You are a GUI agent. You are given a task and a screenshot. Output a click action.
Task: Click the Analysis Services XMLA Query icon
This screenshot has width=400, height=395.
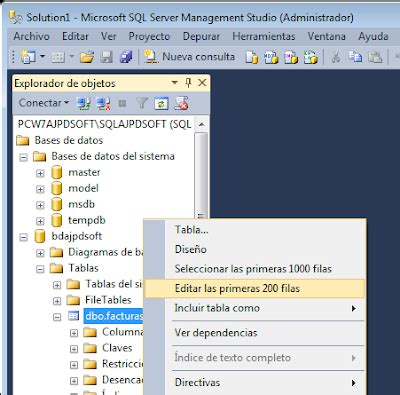pos(310,57)
